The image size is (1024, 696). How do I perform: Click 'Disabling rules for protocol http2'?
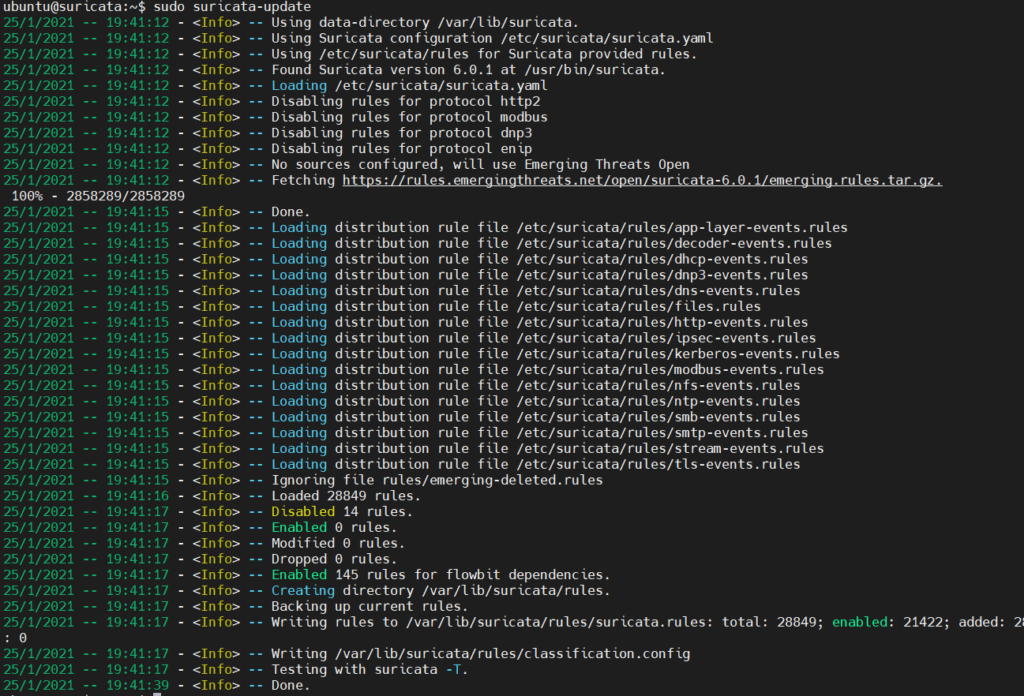click(x=406, y=101)
